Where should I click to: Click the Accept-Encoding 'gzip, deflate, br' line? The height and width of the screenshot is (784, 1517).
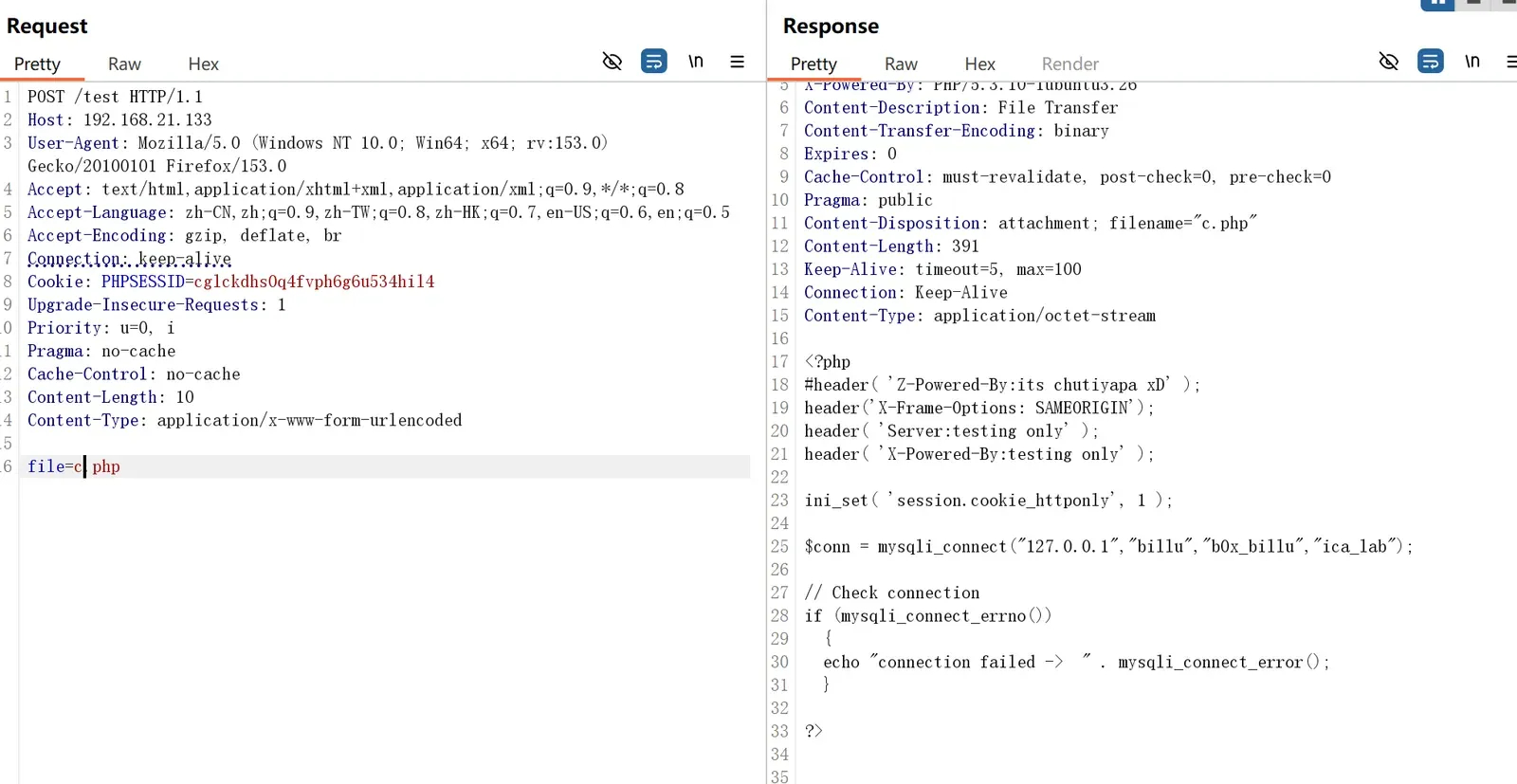click(x=184, y=235)
